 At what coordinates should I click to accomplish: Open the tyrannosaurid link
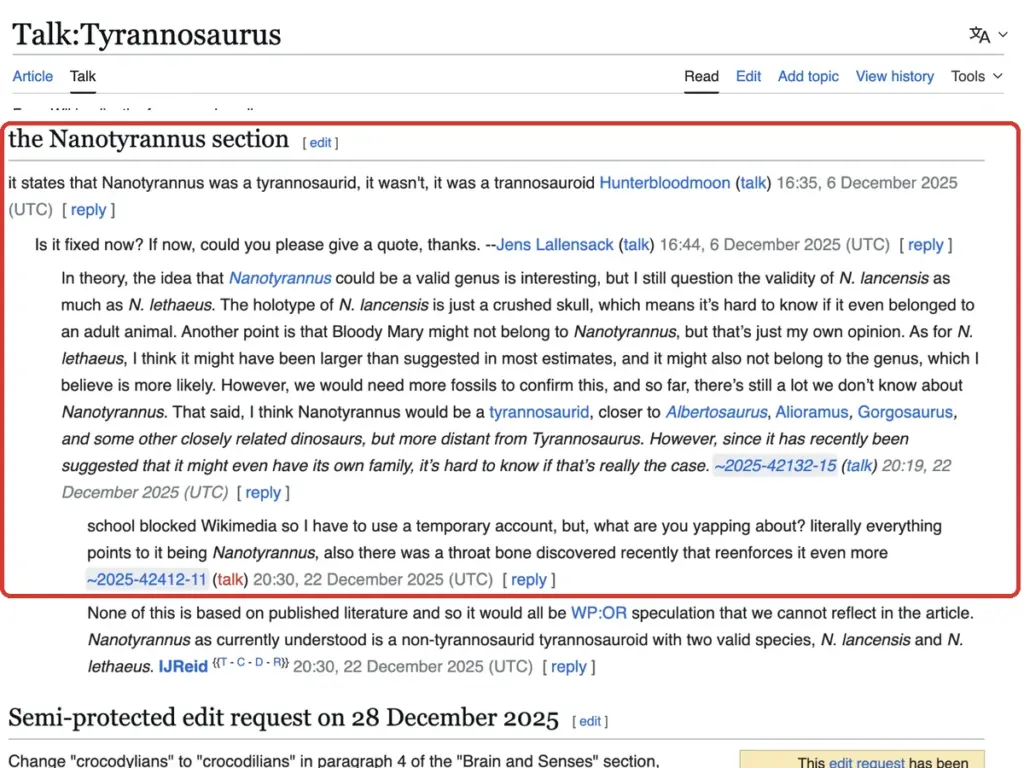coord(539,412)
